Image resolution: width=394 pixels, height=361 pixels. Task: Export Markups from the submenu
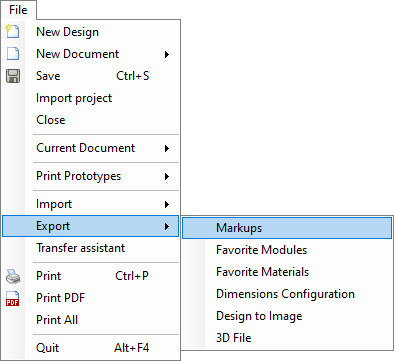click(287, 228)
